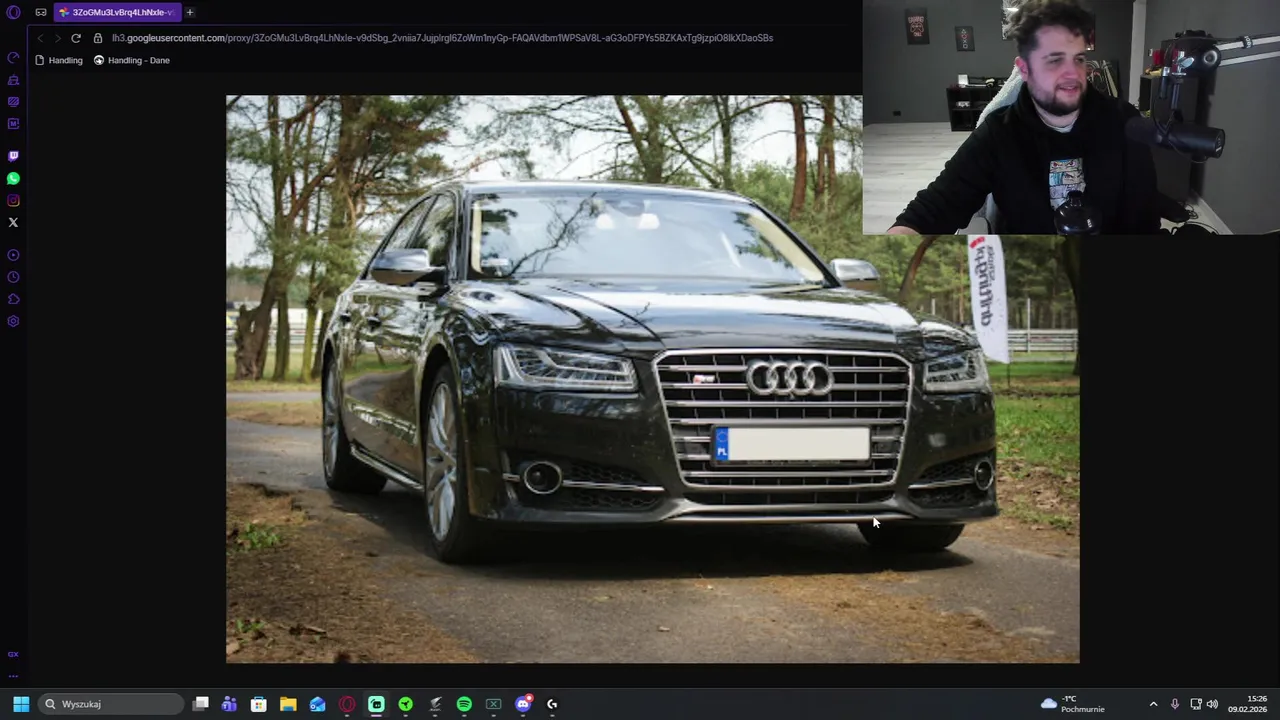Open Razer green icon in taskbar
This screenshot has width=1280, height=720.
click(x=405, y=704)
